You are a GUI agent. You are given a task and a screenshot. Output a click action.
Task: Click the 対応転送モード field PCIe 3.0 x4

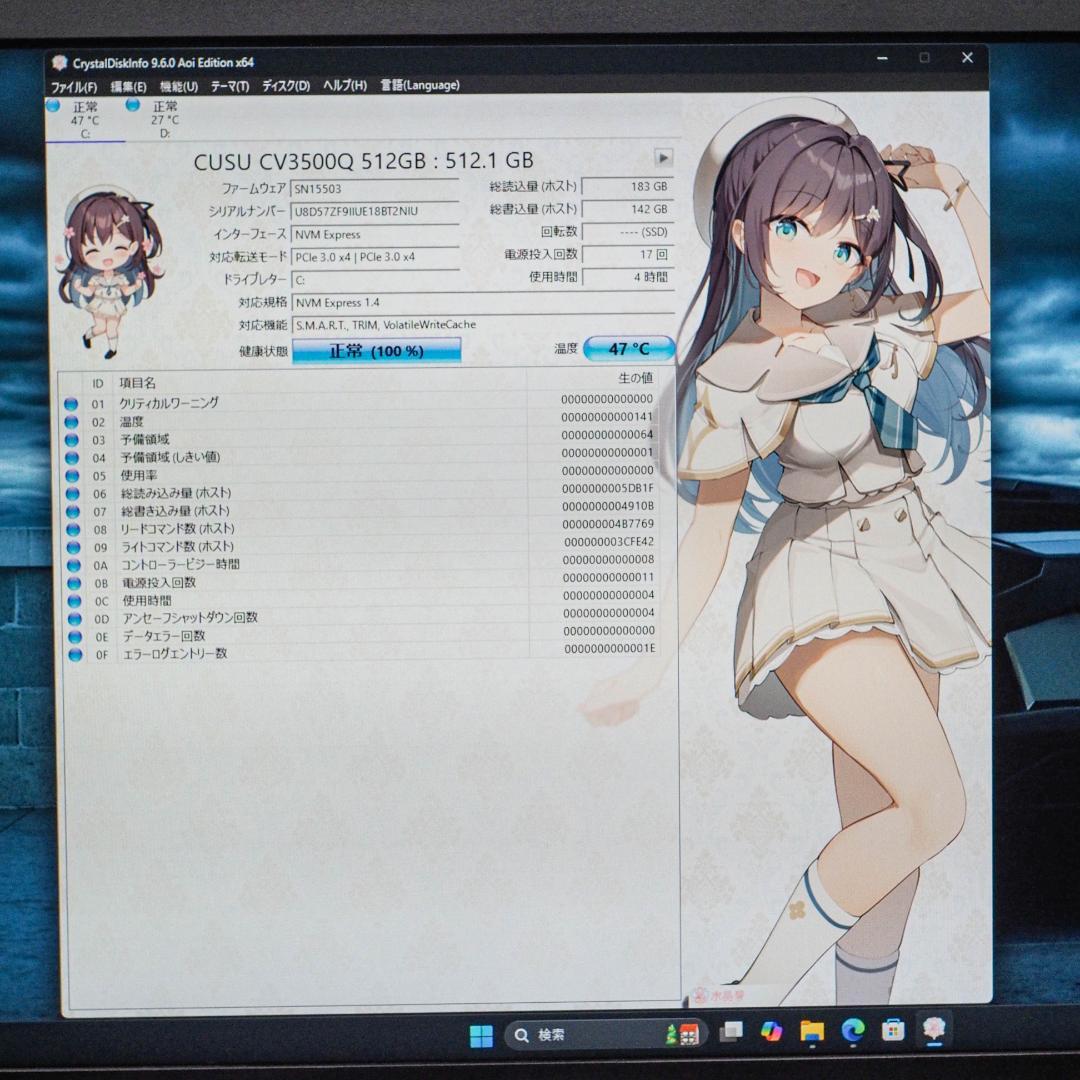375,257
